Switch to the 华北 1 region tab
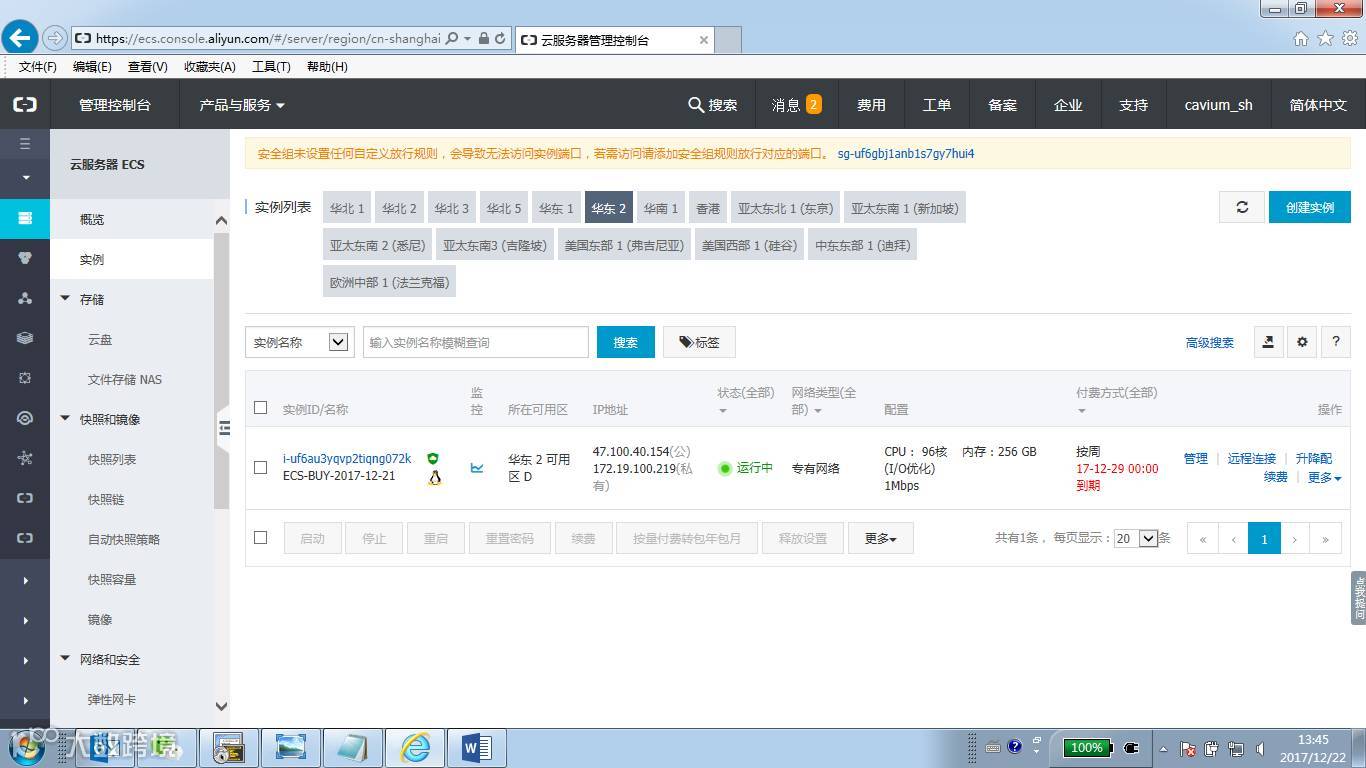 pos(347,208)
